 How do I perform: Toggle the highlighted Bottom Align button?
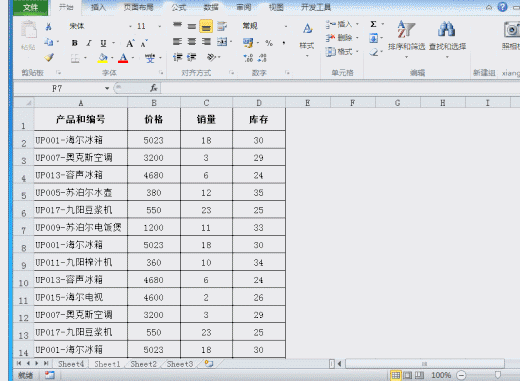206,26
